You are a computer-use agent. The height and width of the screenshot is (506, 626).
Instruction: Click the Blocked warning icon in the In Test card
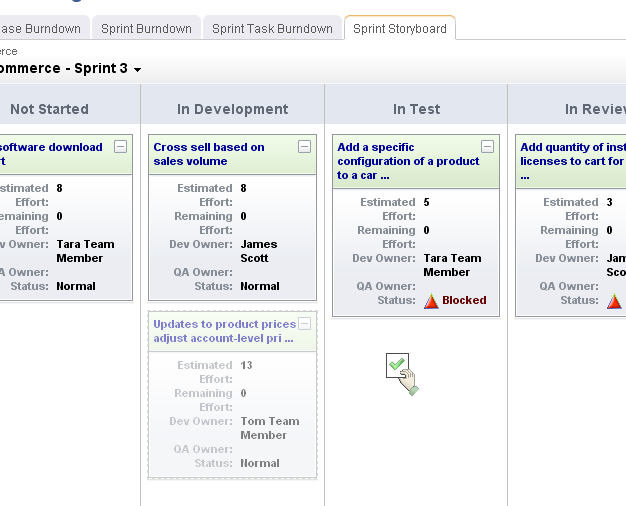[431, 301]
